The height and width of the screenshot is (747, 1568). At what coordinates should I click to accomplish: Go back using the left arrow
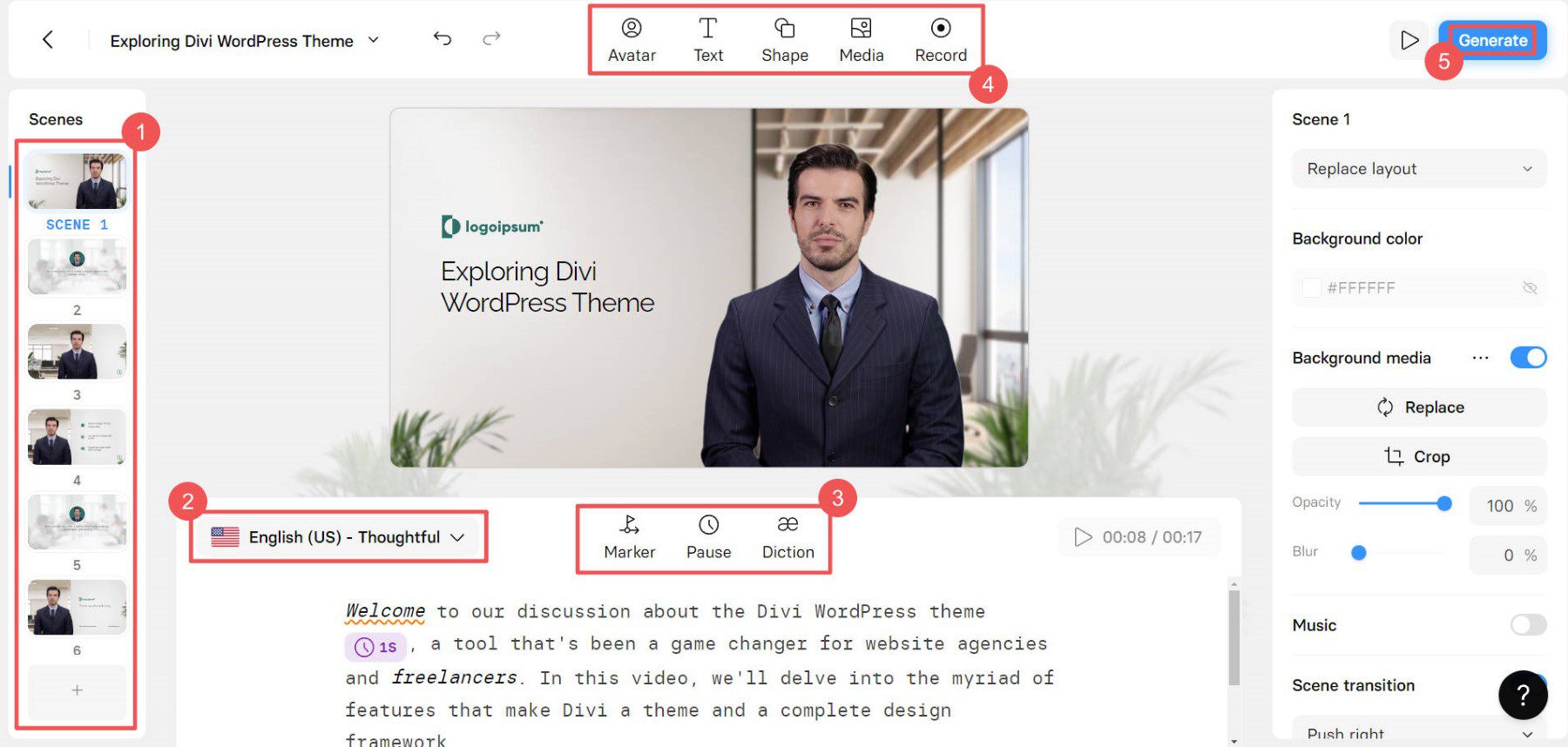pyautogui.click(x=48, y=39)
